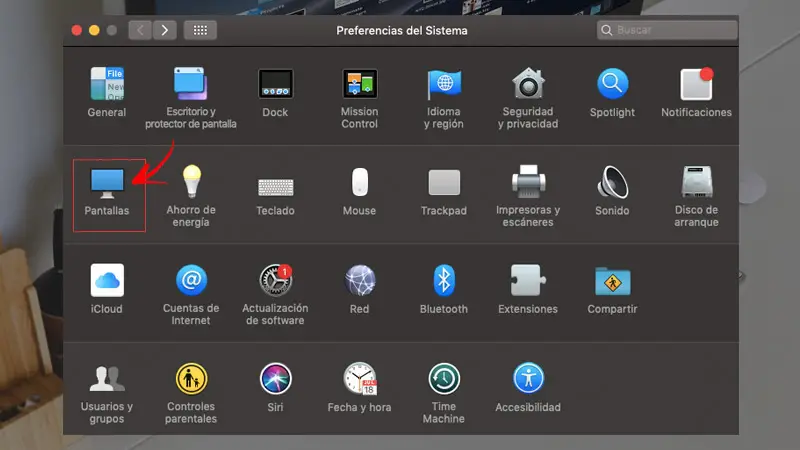Click the Buscar search field
The height and width of the screenshot is (450, 800).
pos(667,30)
